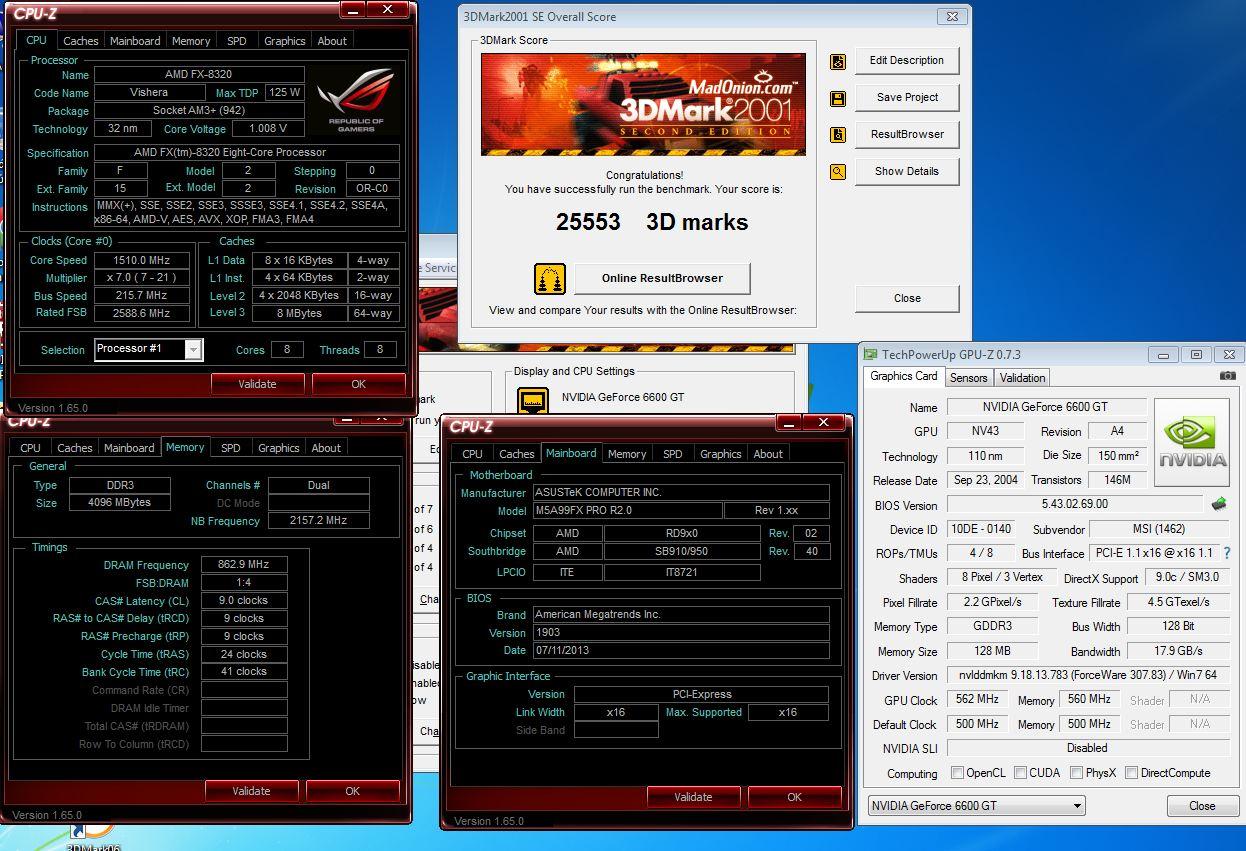This screenshot has height=851, width=1246.
Task: Open About tab in top CPU-Z window
Action: pos(332,41)
